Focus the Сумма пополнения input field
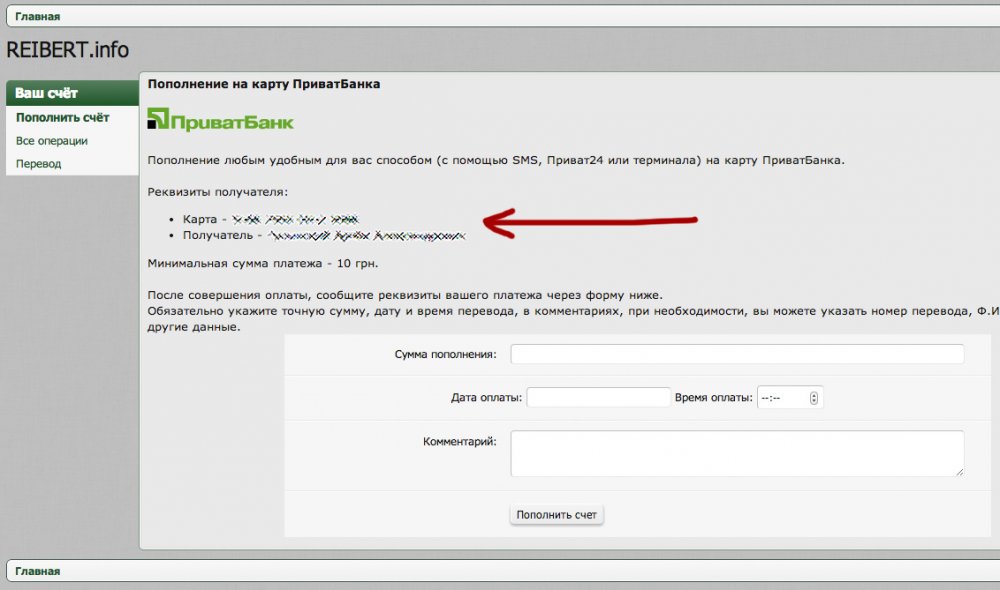 [737, 354]
